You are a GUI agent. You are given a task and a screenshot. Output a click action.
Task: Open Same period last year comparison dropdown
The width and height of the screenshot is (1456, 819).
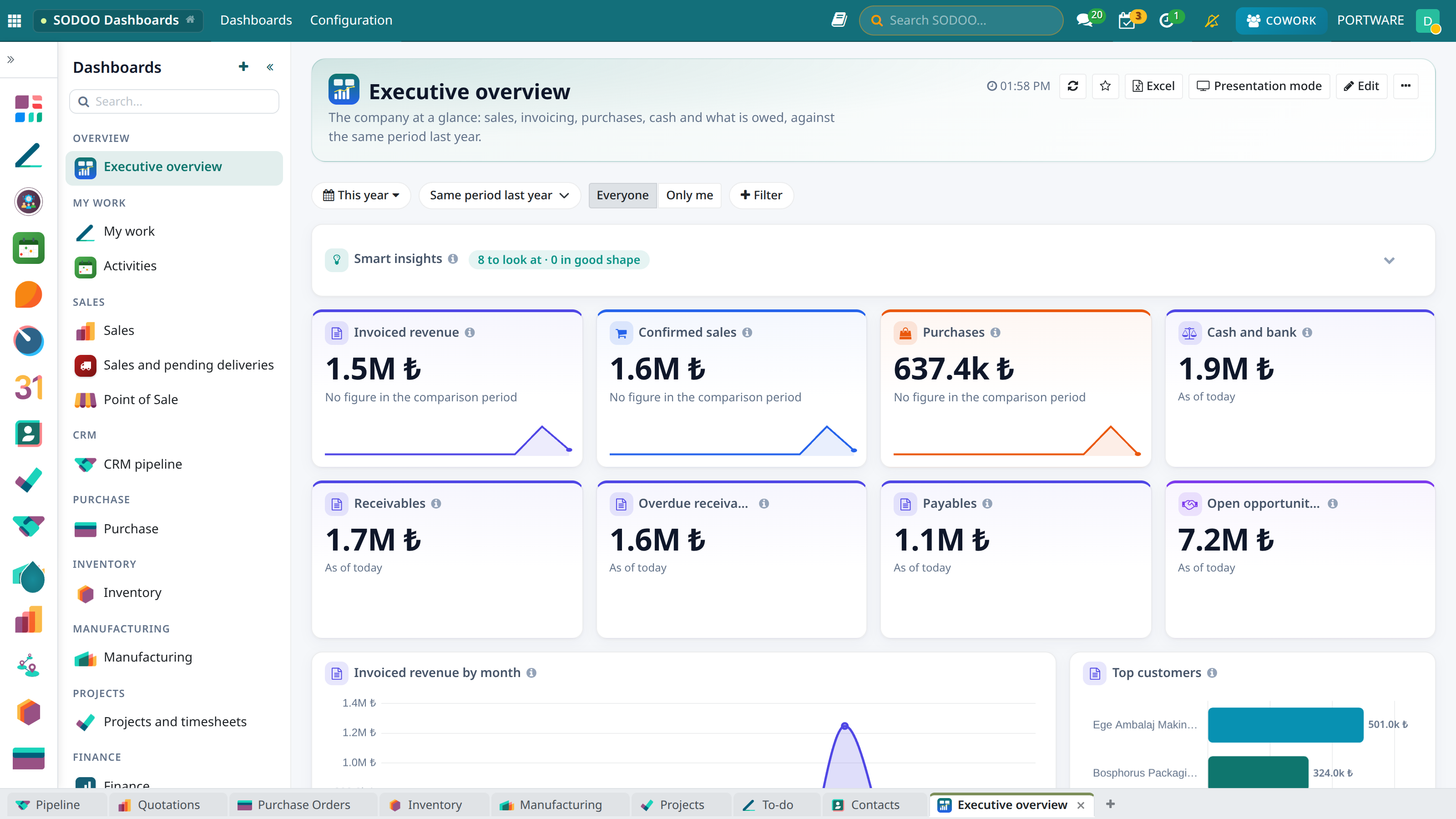click(500, 195)
